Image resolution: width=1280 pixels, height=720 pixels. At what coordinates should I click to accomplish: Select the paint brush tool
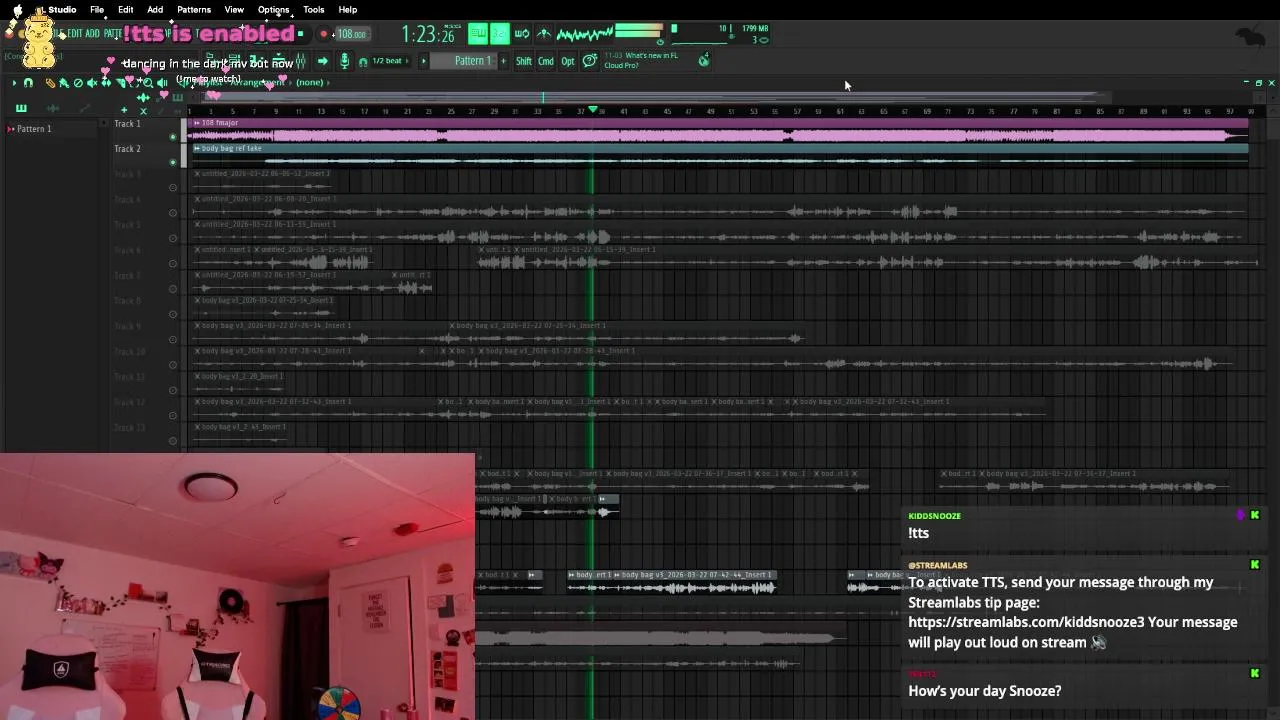tap(64, 83)
